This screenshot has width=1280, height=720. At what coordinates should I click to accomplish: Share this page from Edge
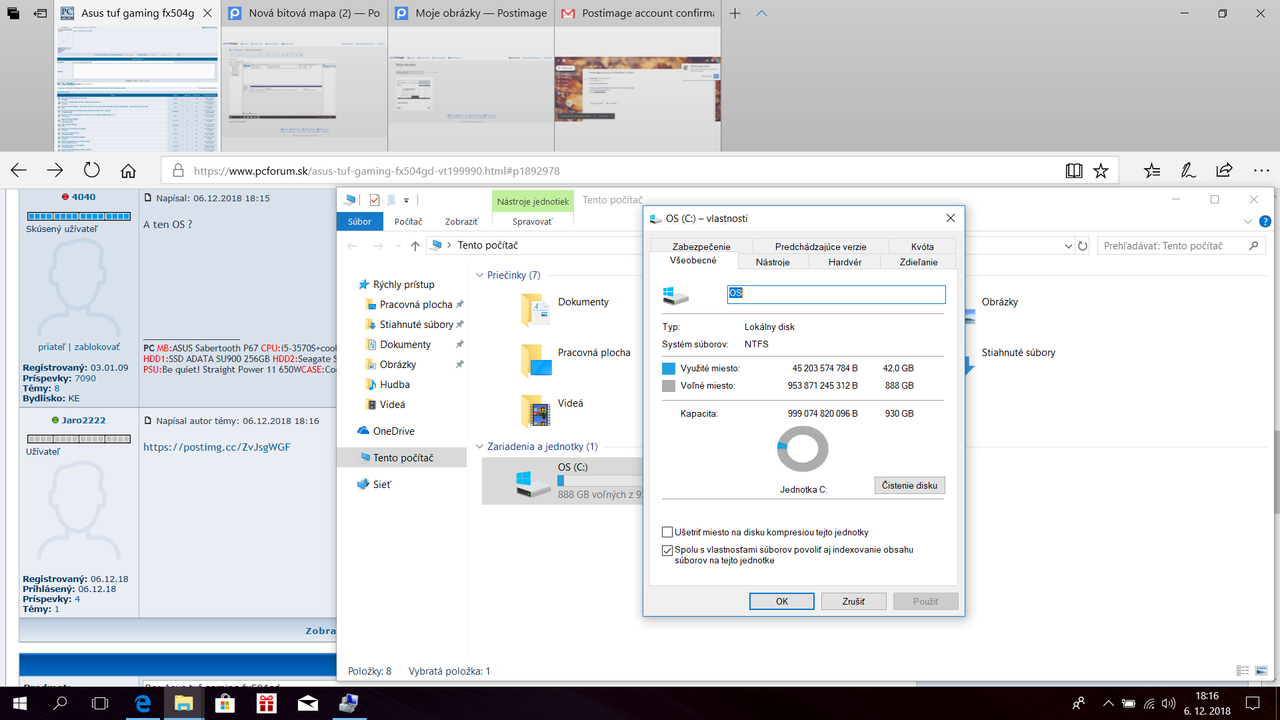click(x=1224, y=170)
